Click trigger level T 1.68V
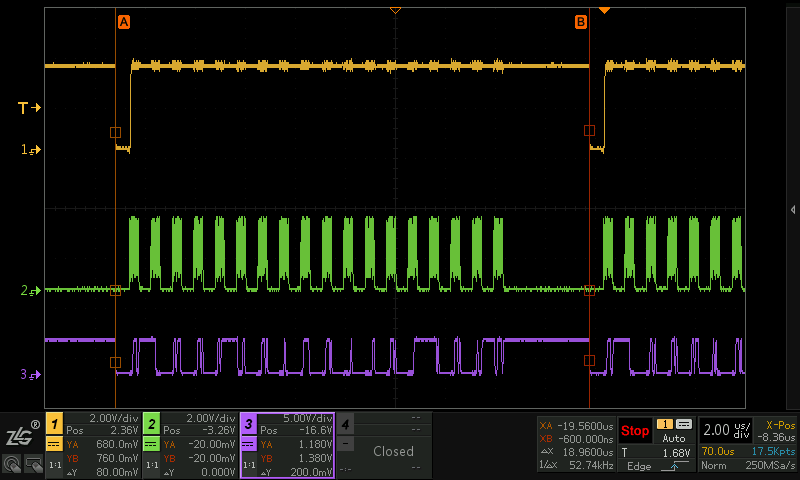 point(656,452)
